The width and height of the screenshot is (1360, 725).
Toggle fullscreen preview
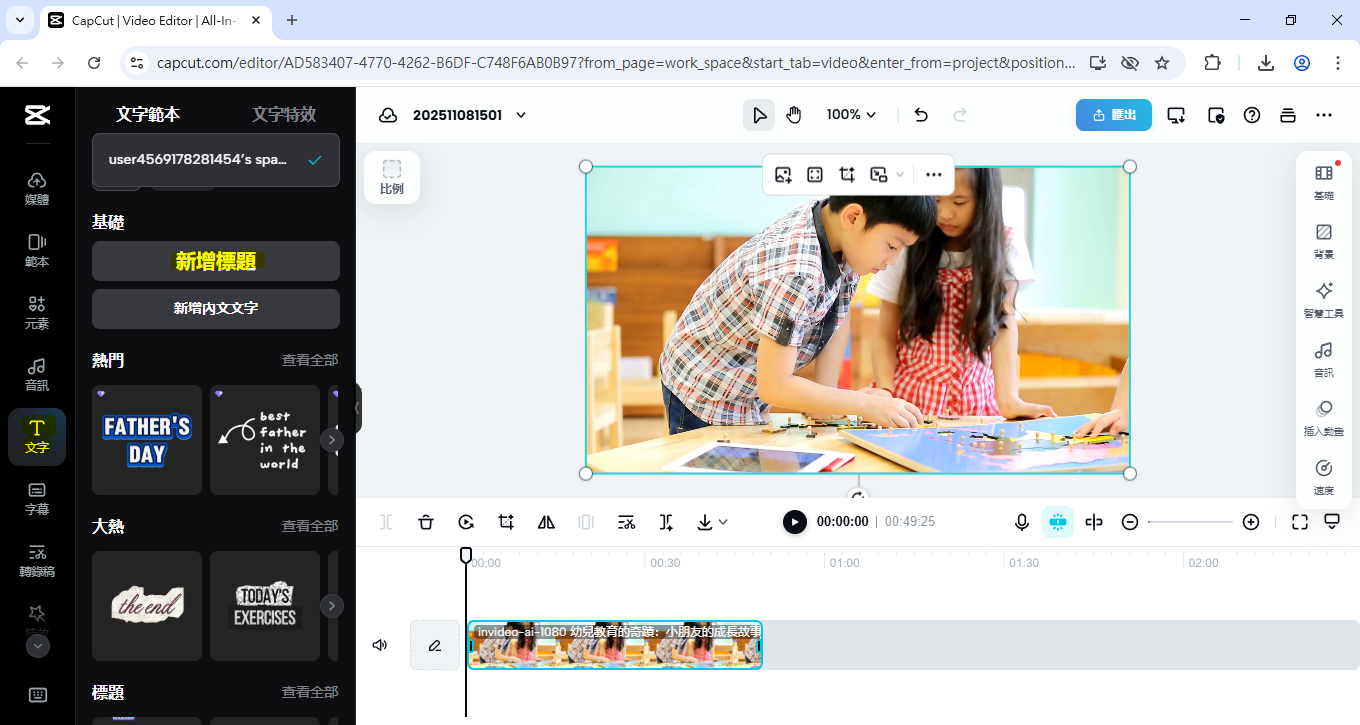click(1299, 522)
